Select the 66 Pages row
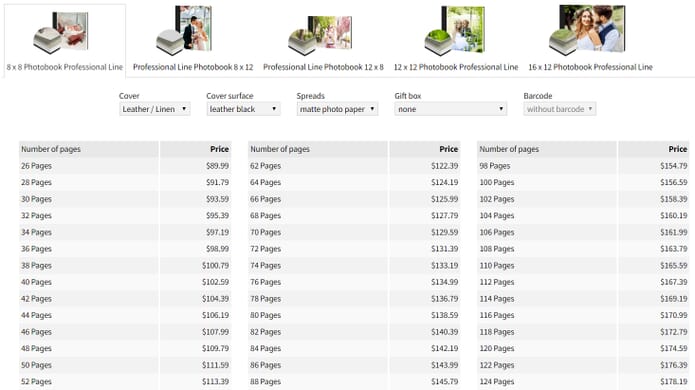The image size is (695, 390). tap(354, 199)
